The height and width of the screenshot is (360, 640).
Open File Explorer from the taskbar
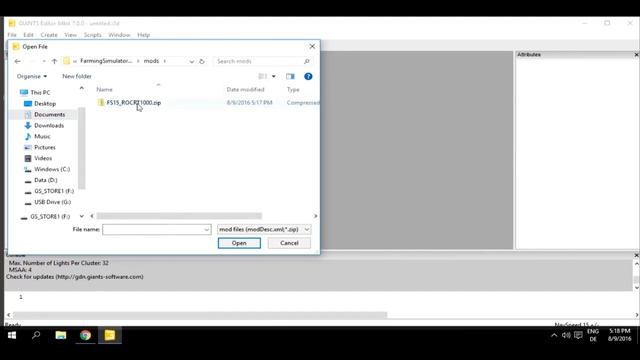61,335
